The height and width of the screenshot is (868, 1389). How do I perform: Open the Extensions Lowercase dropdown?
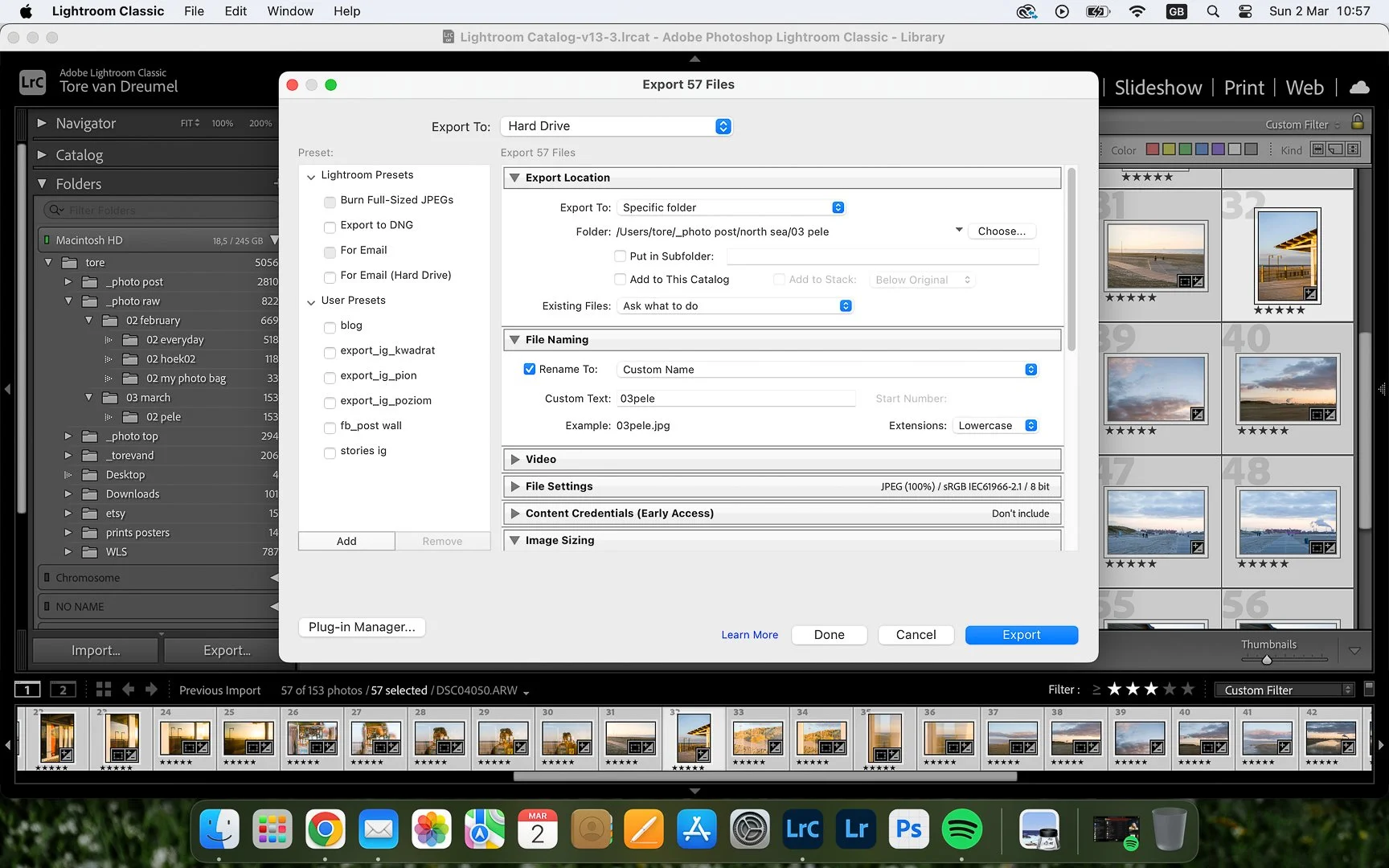(x=995, y=425)
